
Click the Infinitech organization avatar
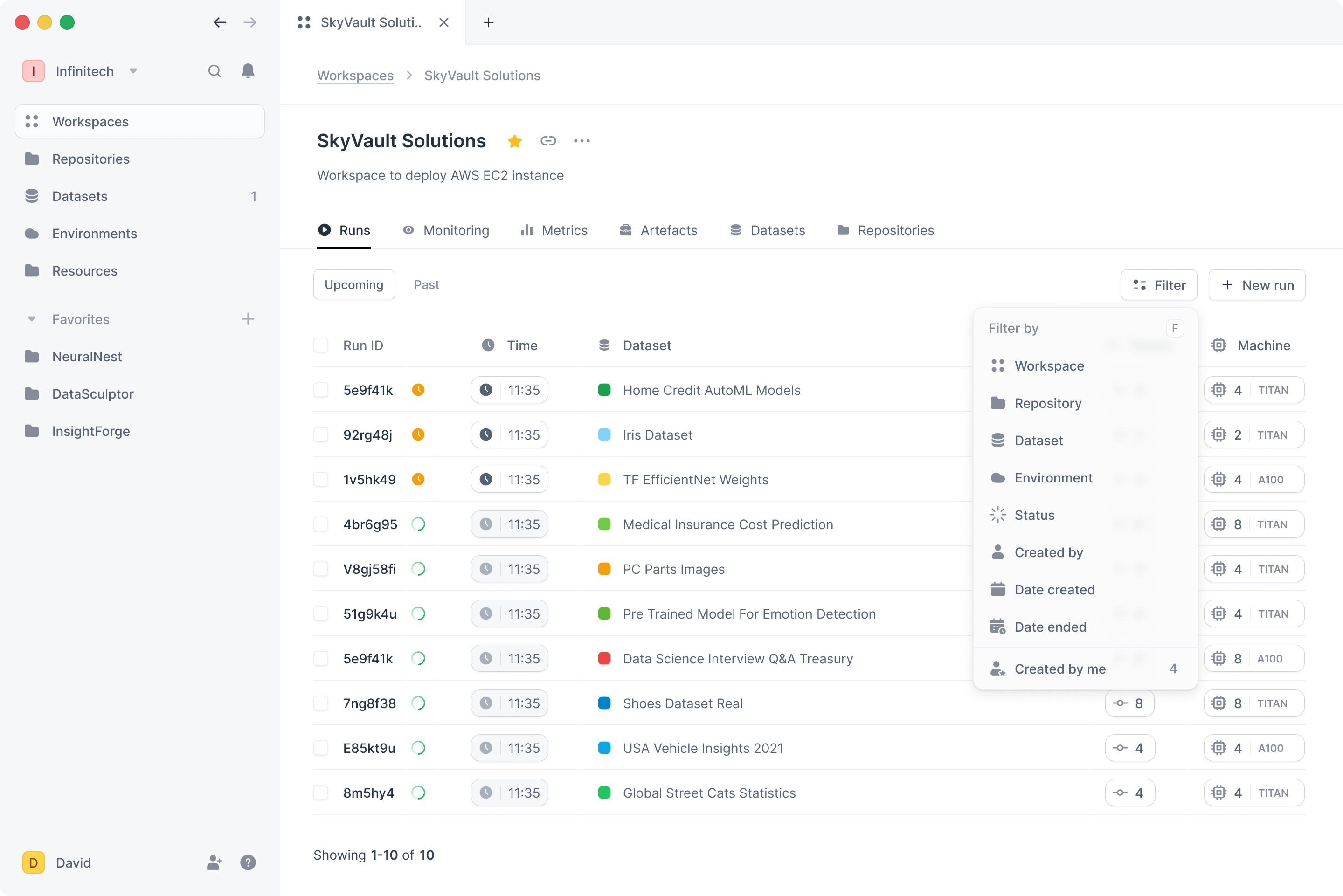pyautogui.click(x=33, y=71)
